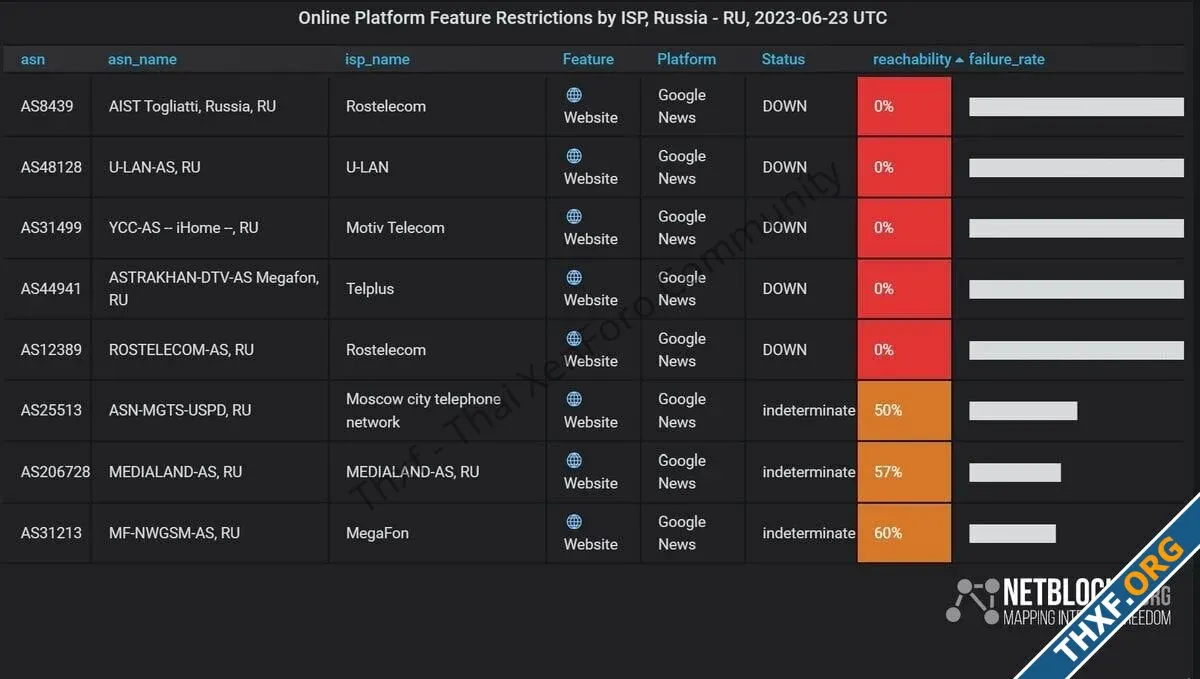Click Telplus ISP name
This screenshot has height=679, width=1200.
(x=370, y=289)
